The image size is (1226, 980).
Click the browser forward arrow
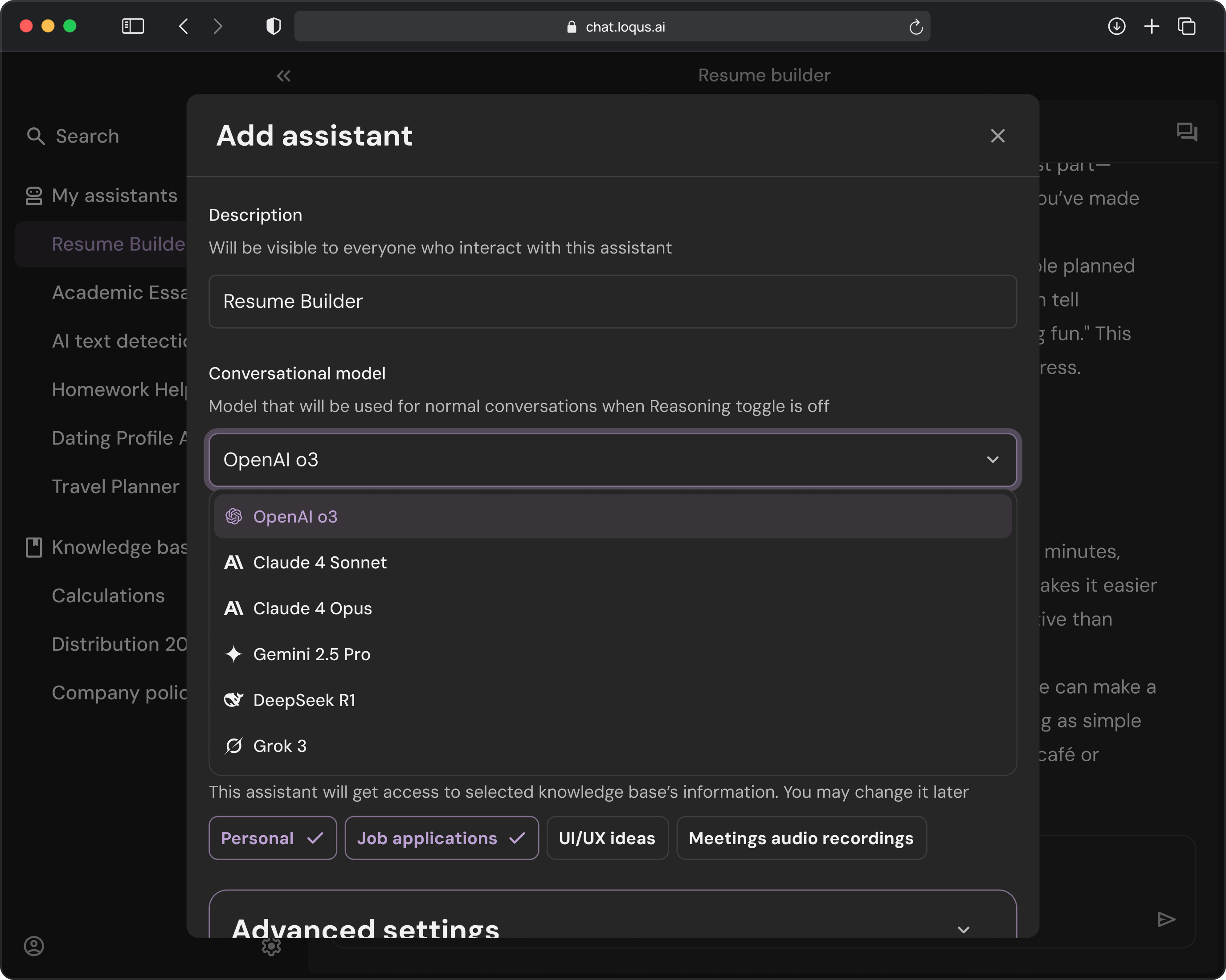click(x=218, y=26)
